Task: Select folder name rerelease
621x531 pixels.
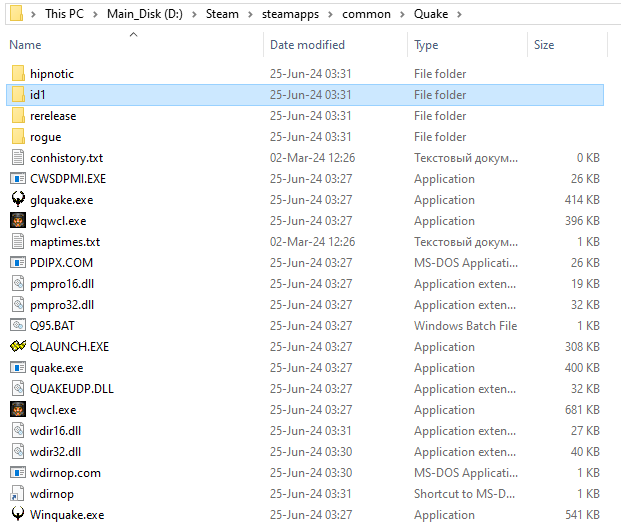Action: click(x=53, y=116)
